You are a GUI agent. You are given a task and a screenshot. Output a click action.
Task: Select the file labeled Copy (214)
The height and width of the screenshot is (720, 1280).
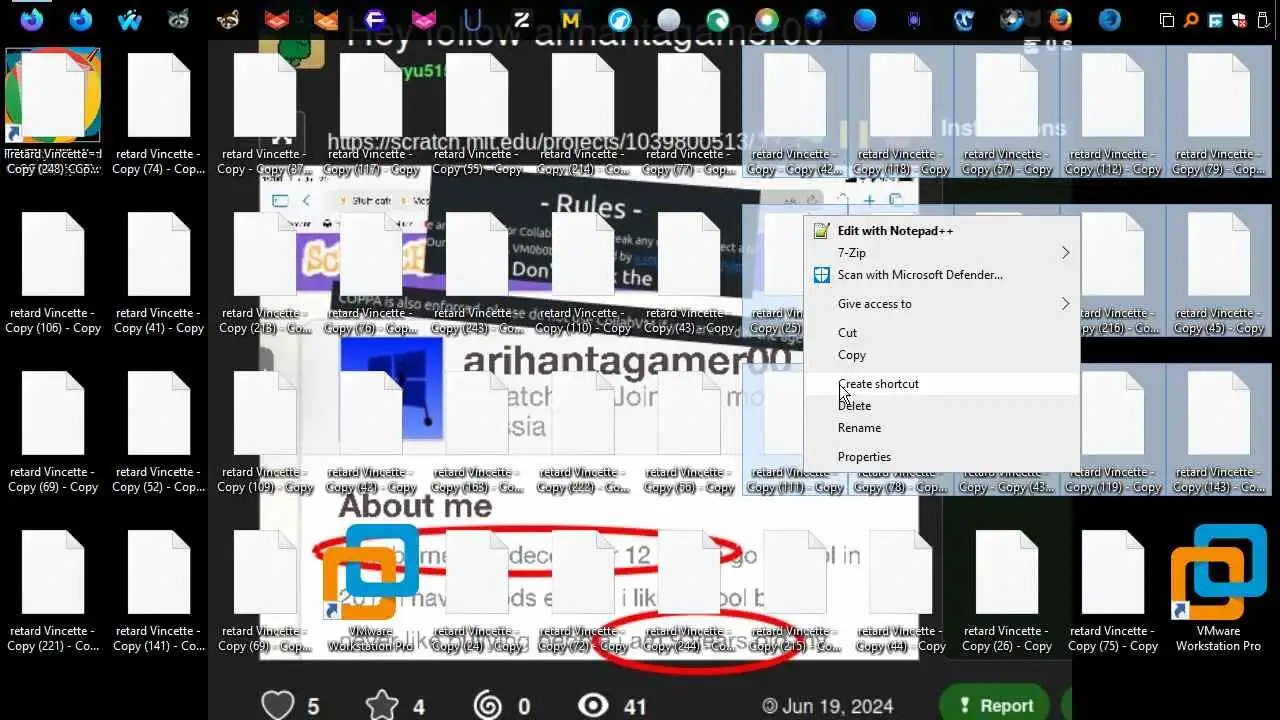583,113
